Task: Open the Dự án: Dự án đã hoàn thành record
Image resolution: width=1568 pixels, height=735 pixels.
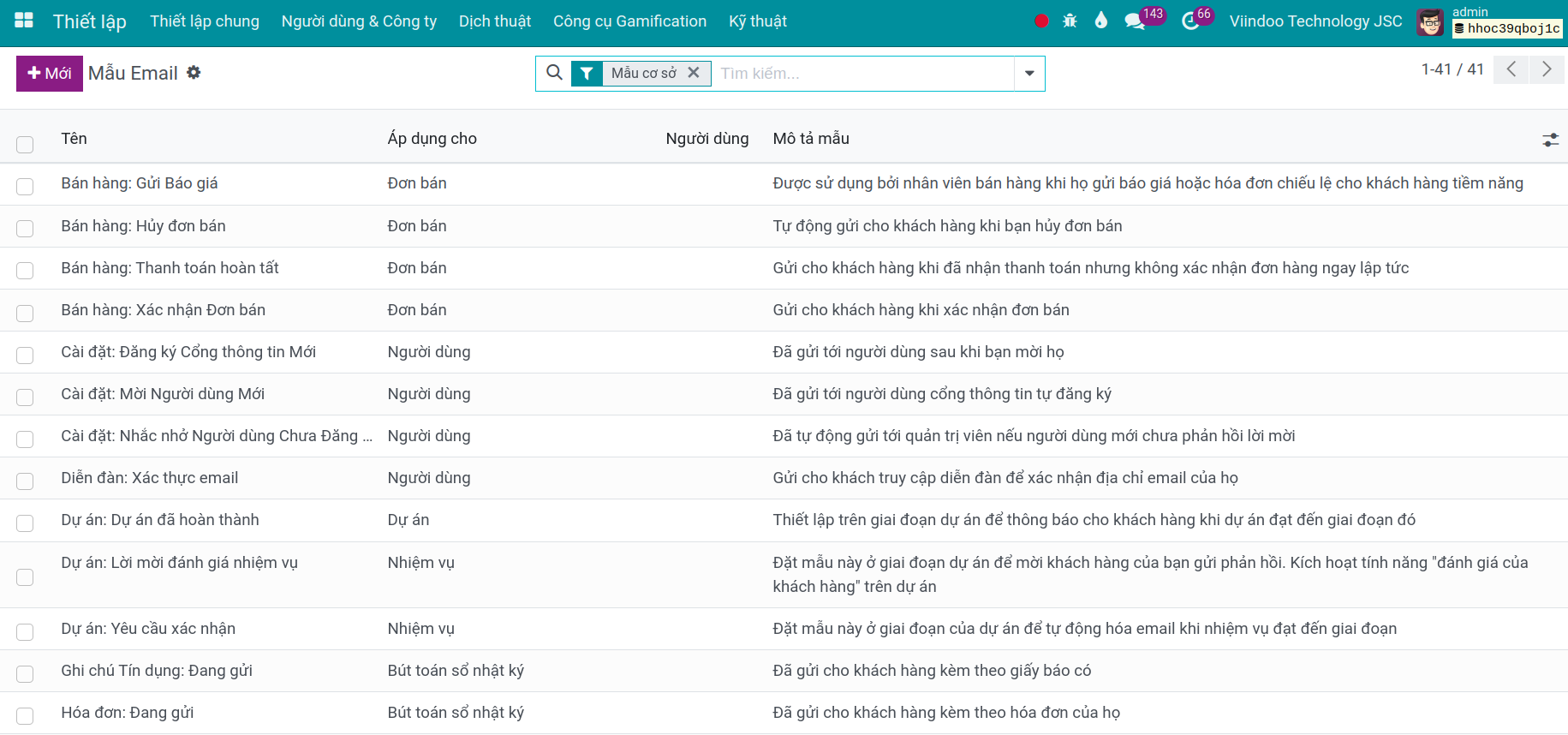Action: [x=160, y=520]
